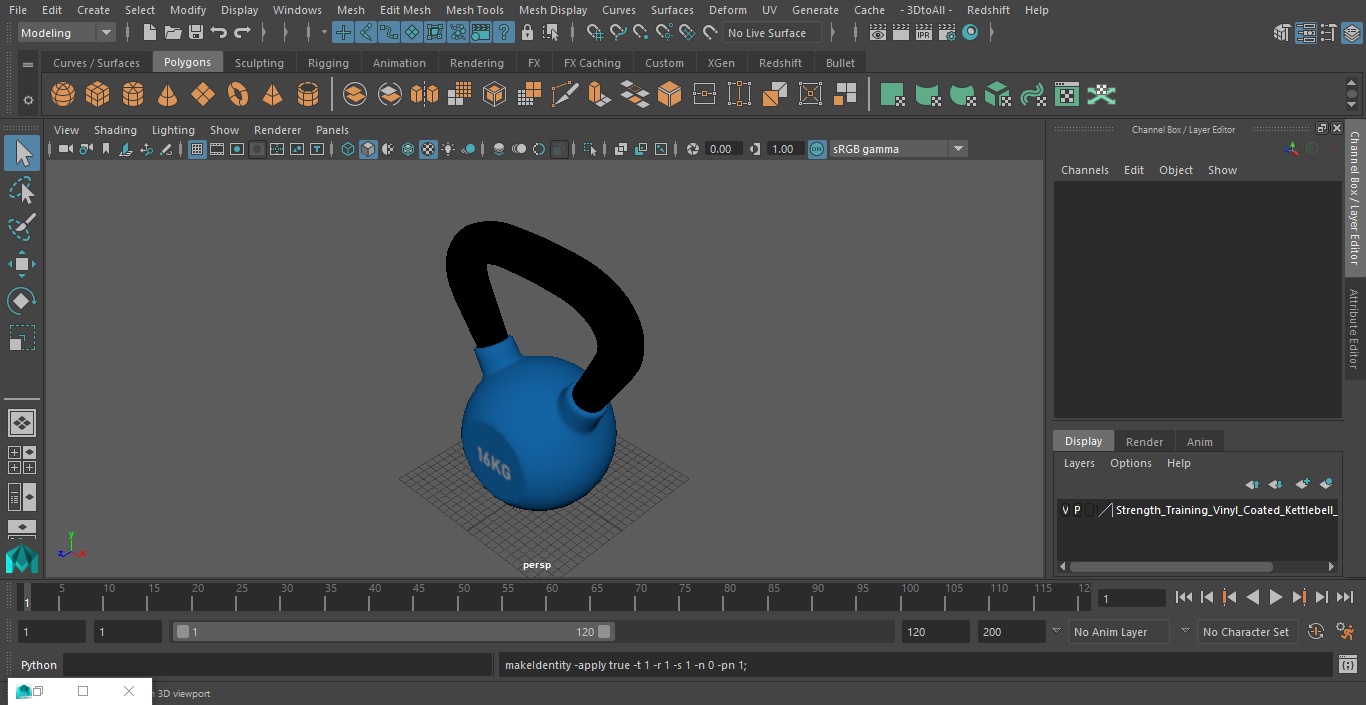This screenshot has width=1366, height=705.
Task: Create a polygon pipe from the shelf
Action: pyautogui.click(x=307, y=95)
